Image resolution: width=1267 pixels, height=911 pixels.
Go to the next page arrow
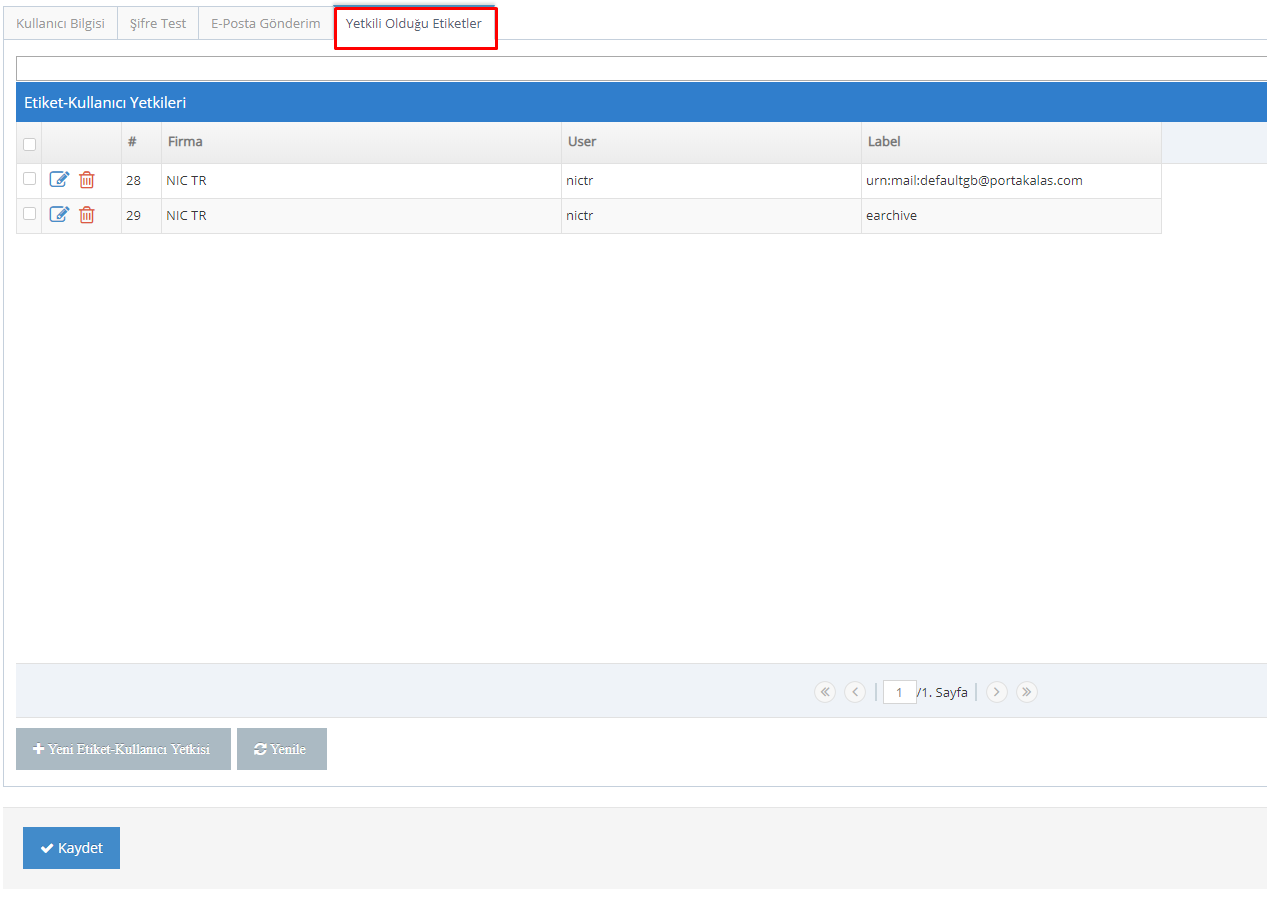point(996,692)
